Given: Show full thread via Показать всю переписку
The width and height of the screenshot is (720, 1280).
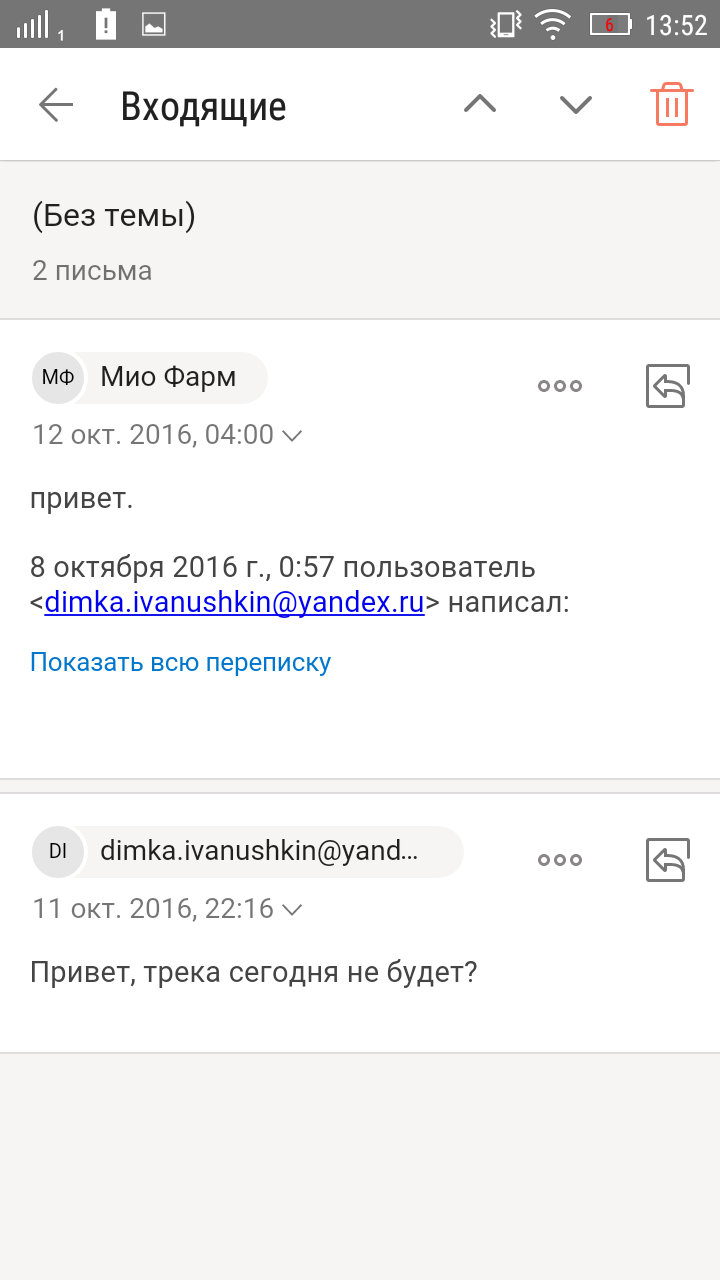Looking at the screenshot, I should [180, 662].
